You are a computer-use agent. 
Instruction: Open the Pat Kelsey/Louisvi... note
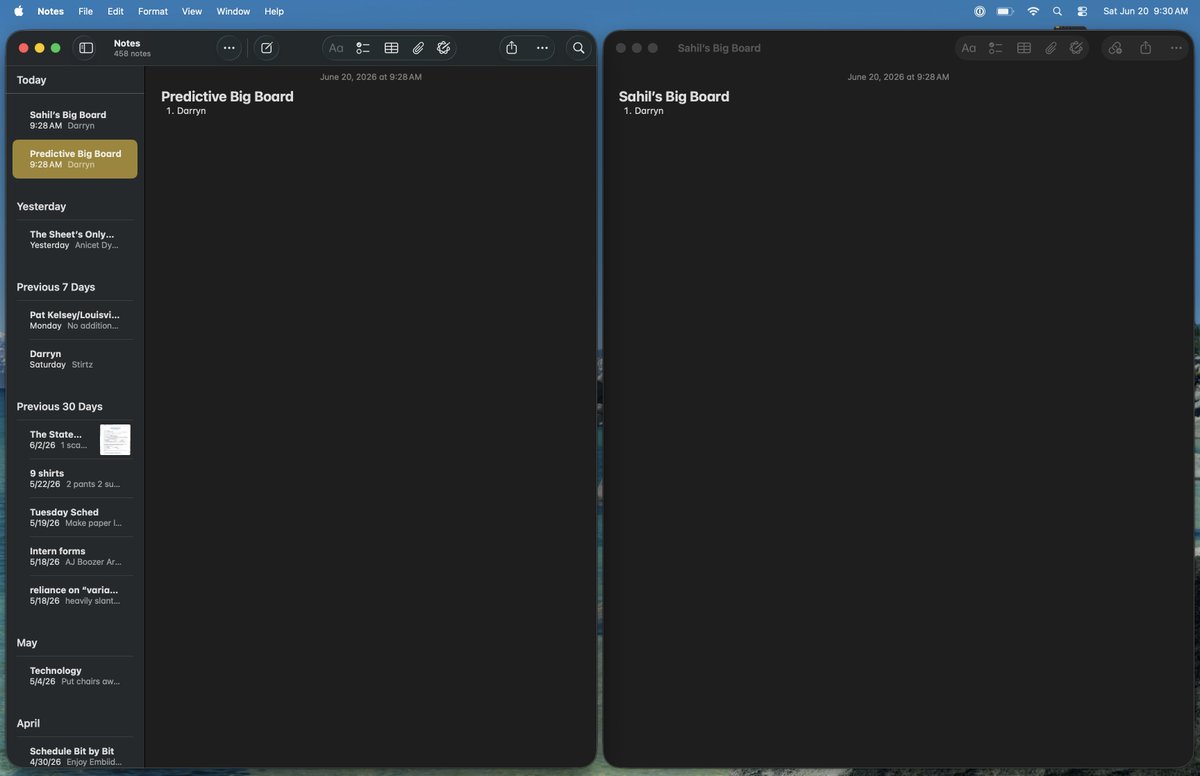tap(75, 320)
